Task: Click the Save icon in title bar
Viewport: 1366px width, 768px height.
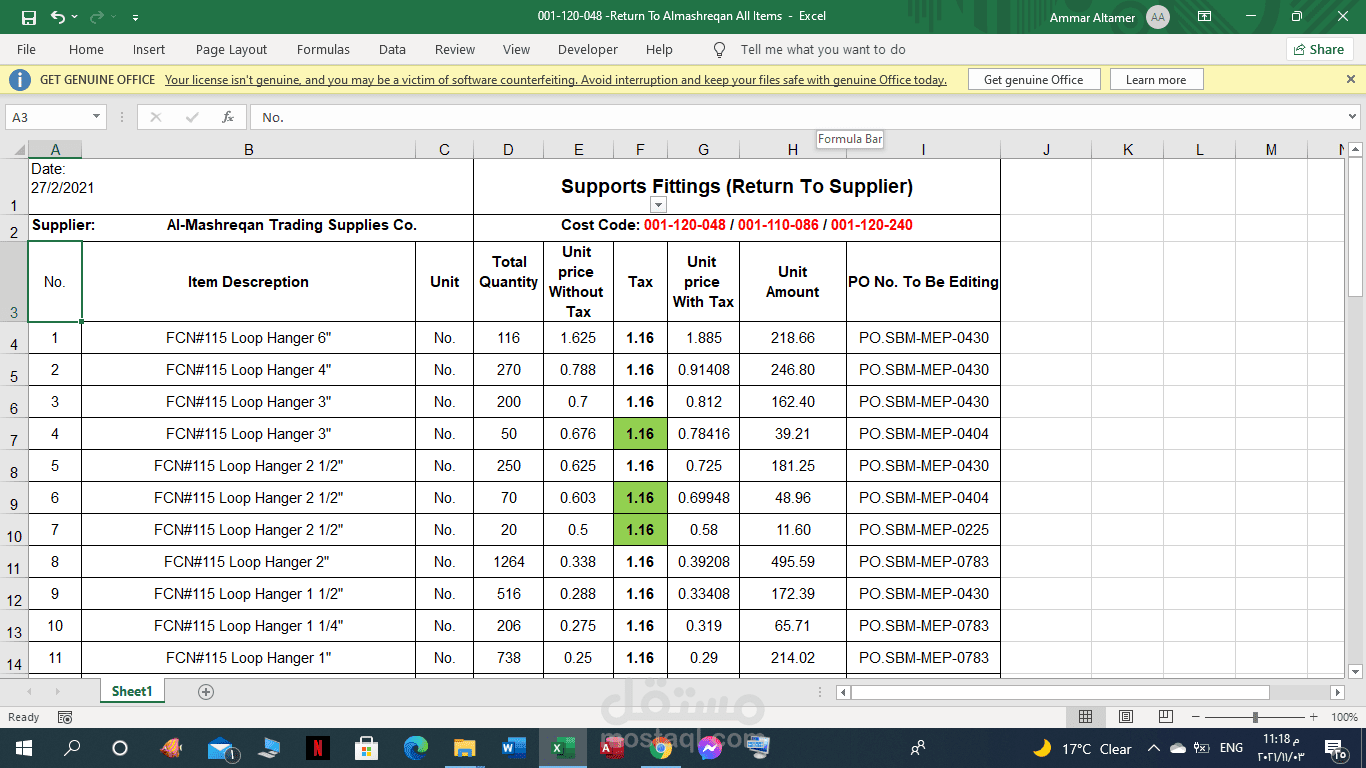Action: (x=28, y=17)
